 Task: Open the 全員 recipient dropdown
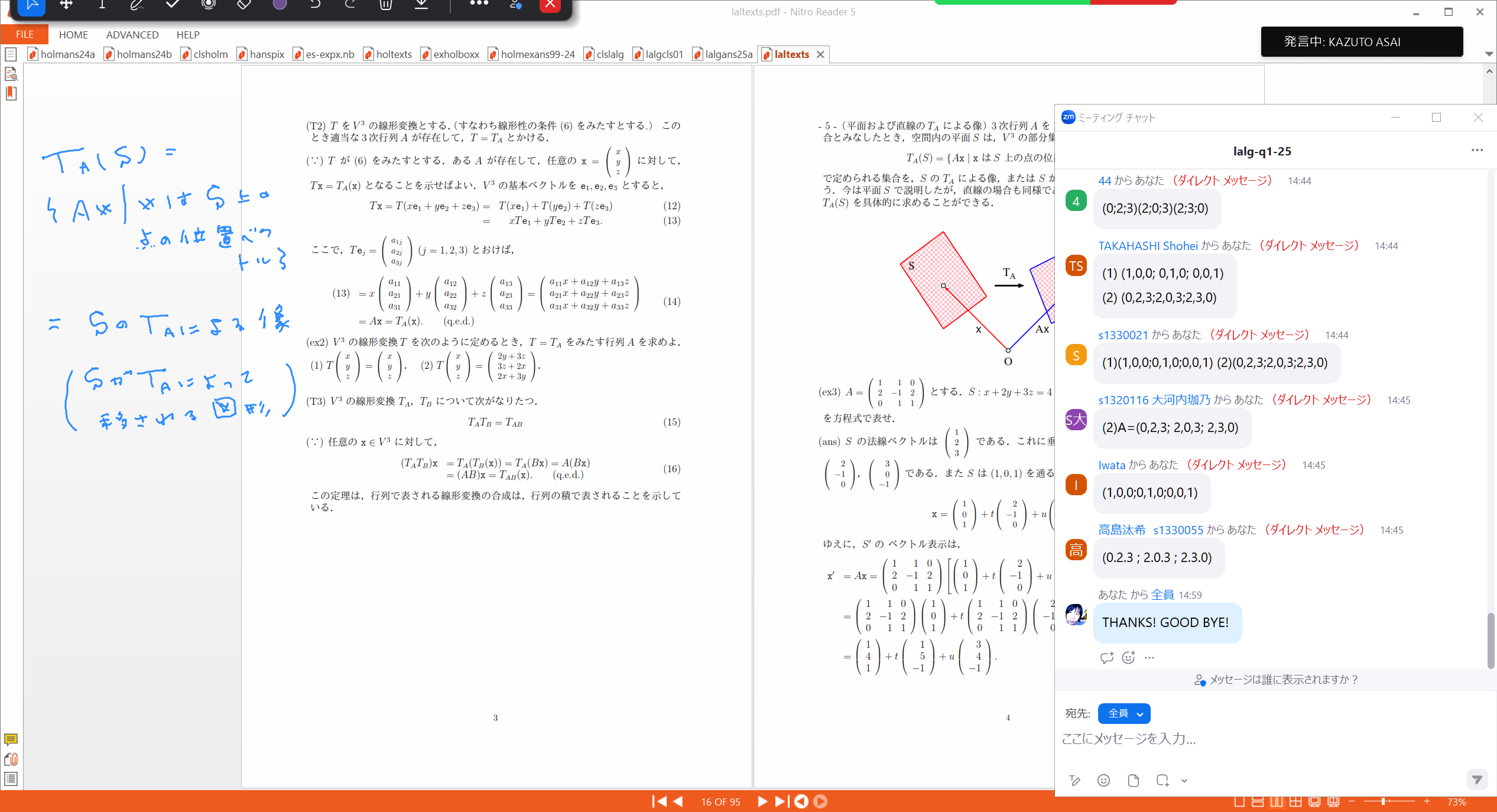1124,713
